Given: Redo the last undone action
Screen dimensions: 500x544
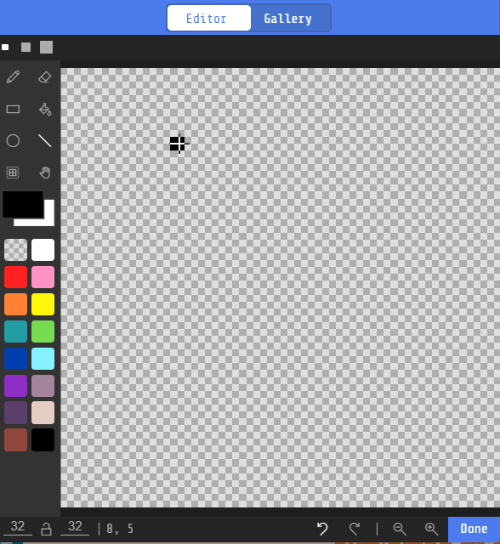Looking at the screenshot, I should (355, 529).
